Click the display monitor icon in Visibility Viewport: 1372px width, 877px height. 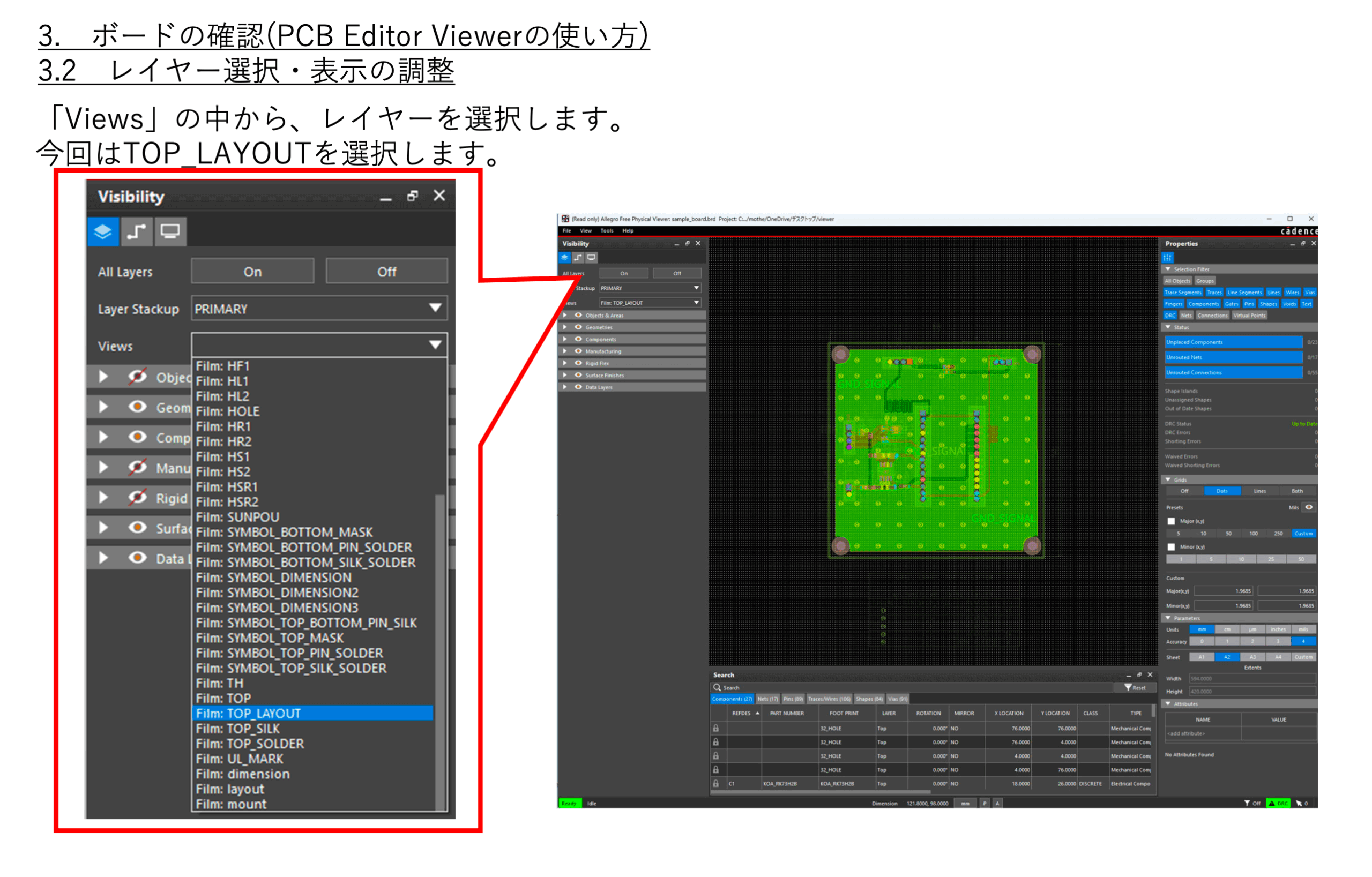click(x=170, y=232)
